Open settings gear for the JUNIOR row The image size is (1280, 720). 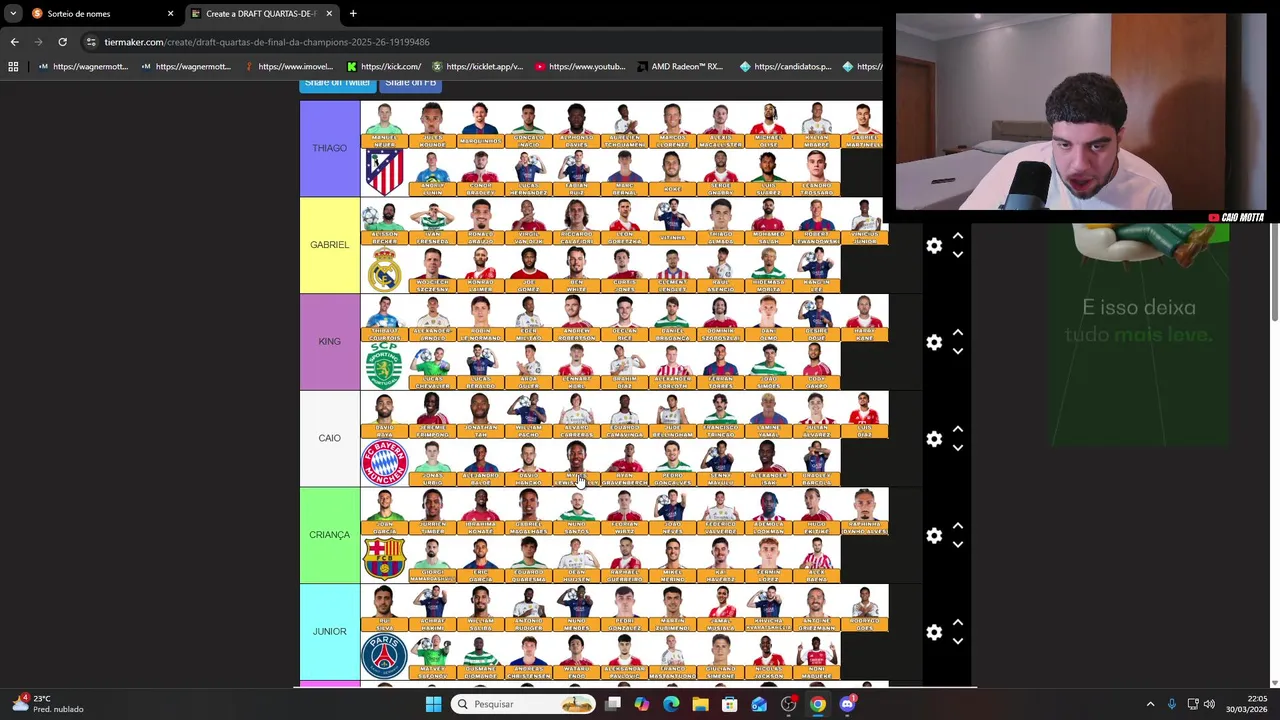934,632
